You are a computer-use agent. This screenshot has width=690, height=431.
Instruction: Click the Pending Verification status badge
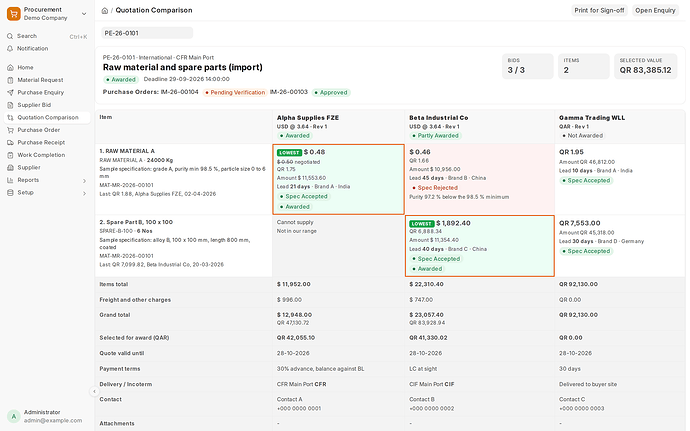point(235,92)
